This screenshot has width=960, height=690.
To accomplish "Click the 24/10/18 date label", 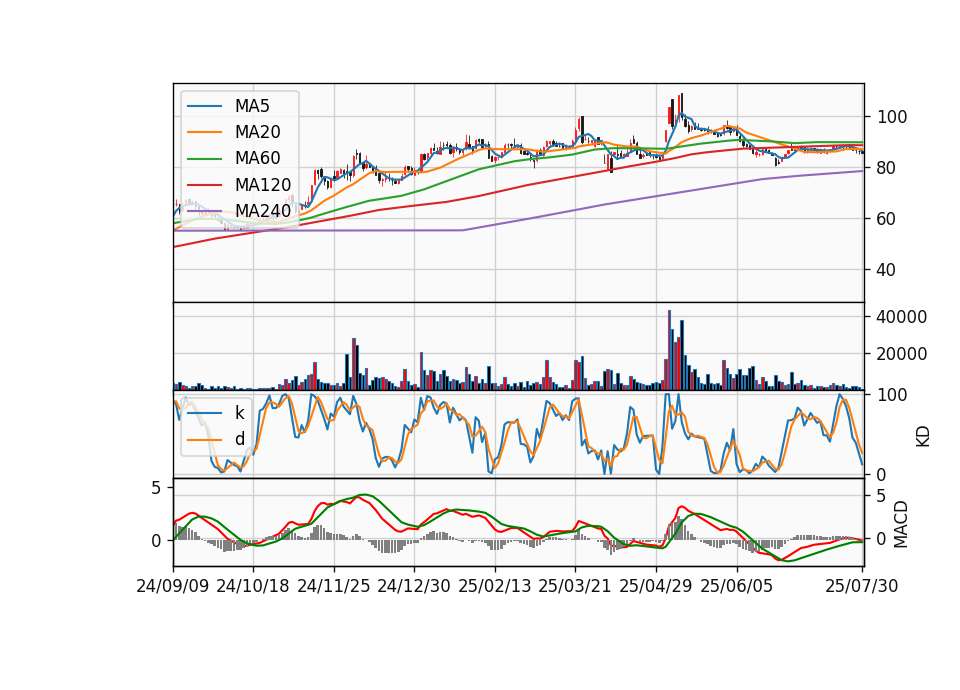I will point(253,586).
